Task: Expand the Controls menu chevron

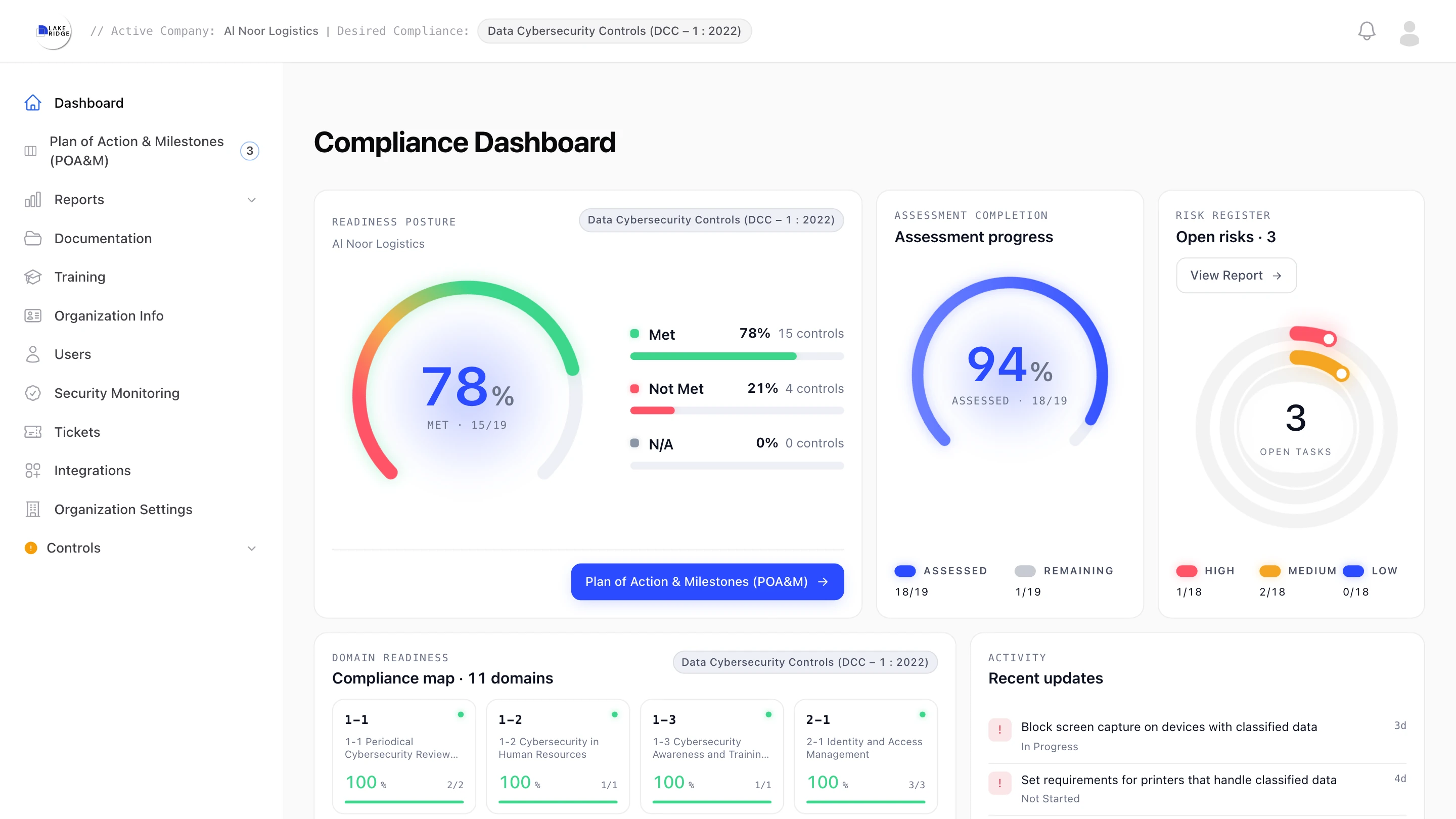Action: point(252,548)
